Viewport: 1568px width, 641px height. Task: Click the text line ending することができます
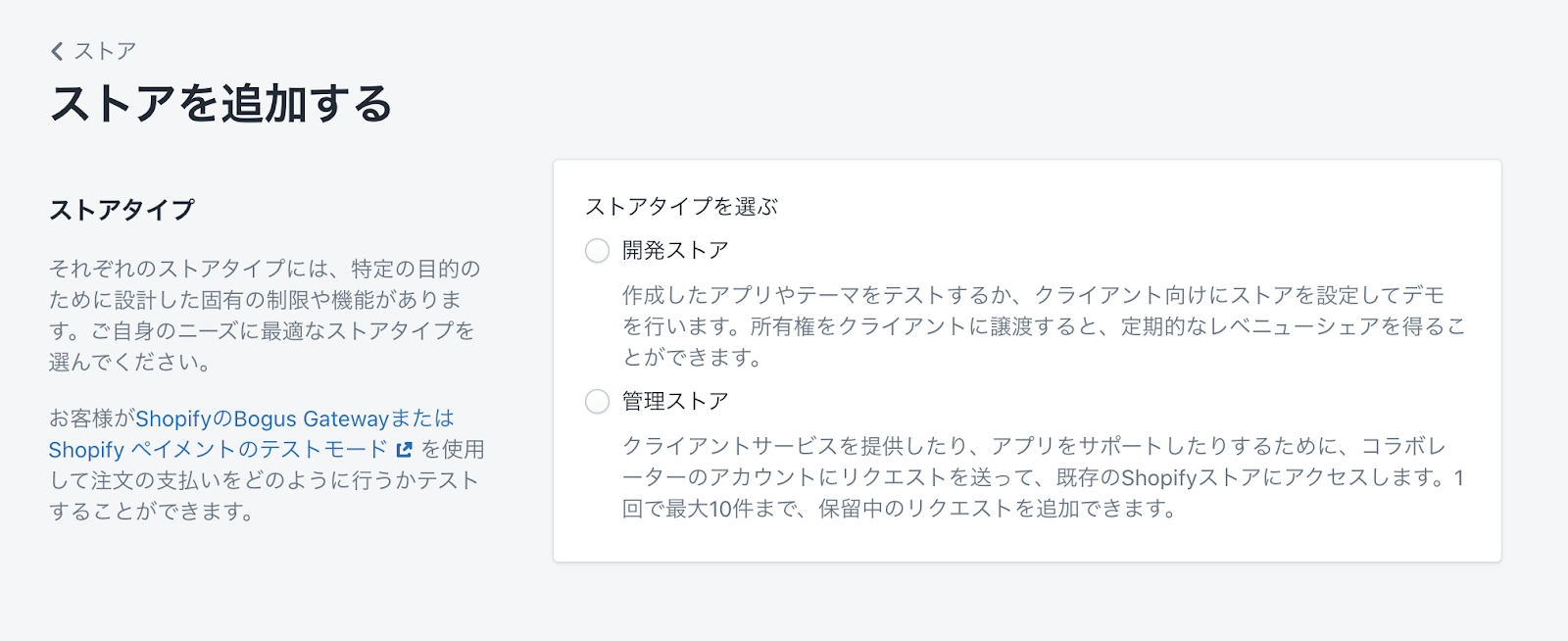[x=152, y=512]
